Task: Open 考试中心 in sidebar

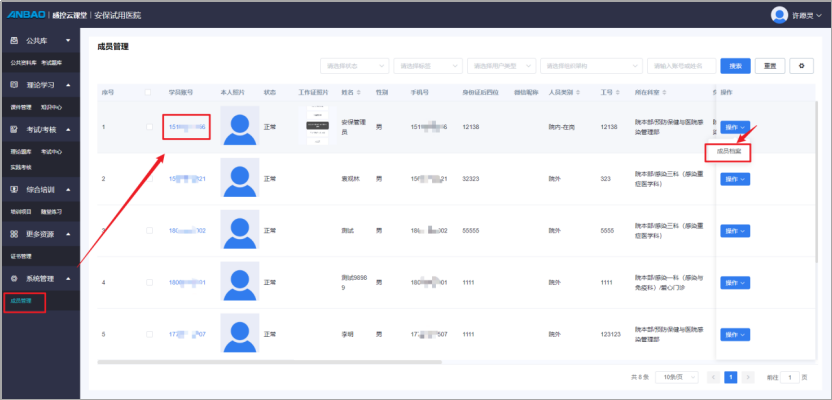Action: [51, 152]
